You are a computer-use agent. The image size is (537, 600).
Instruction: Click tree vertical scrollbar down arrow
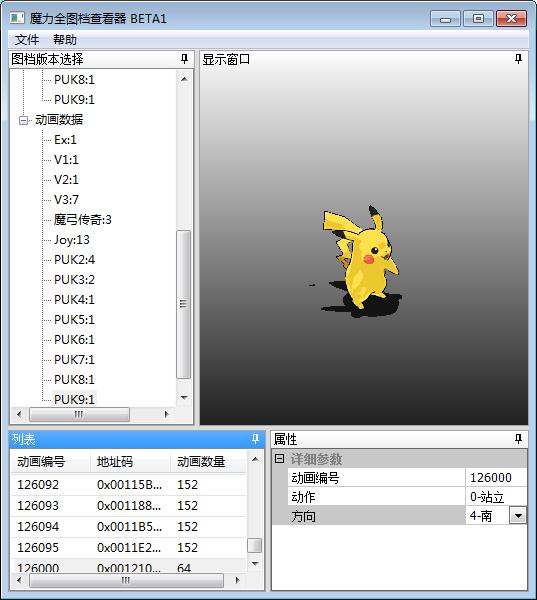coord(184,398)
